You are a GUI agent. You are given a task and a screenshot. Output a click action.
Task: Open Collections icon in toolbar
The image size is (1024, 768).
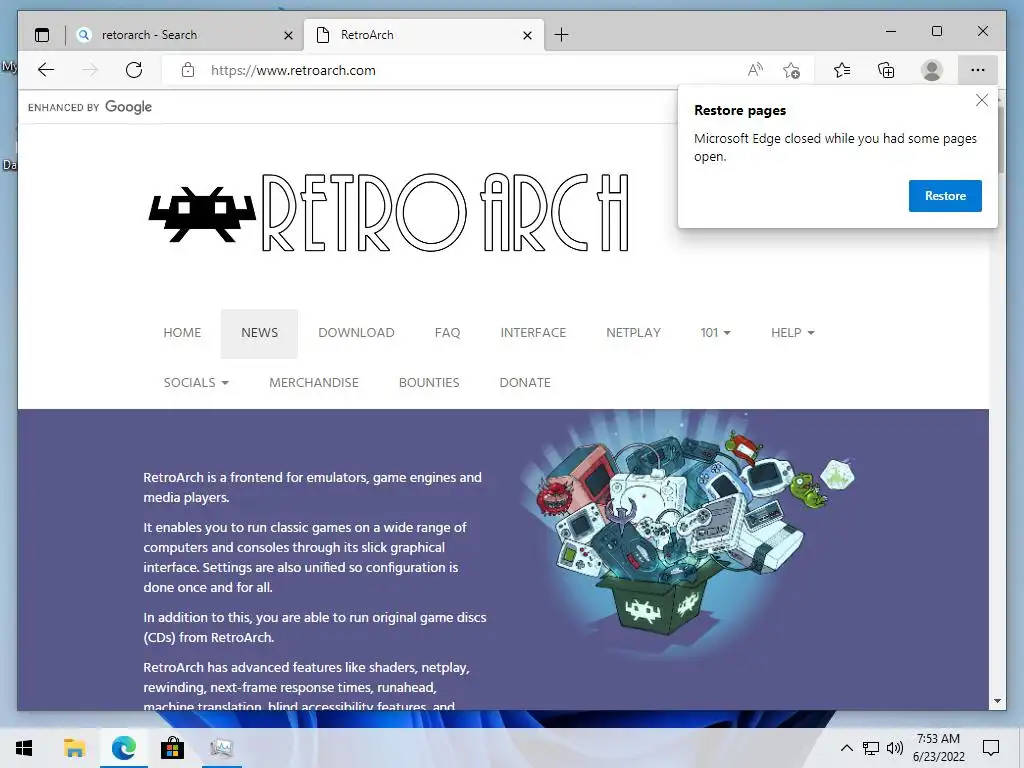tap(886, 70)
